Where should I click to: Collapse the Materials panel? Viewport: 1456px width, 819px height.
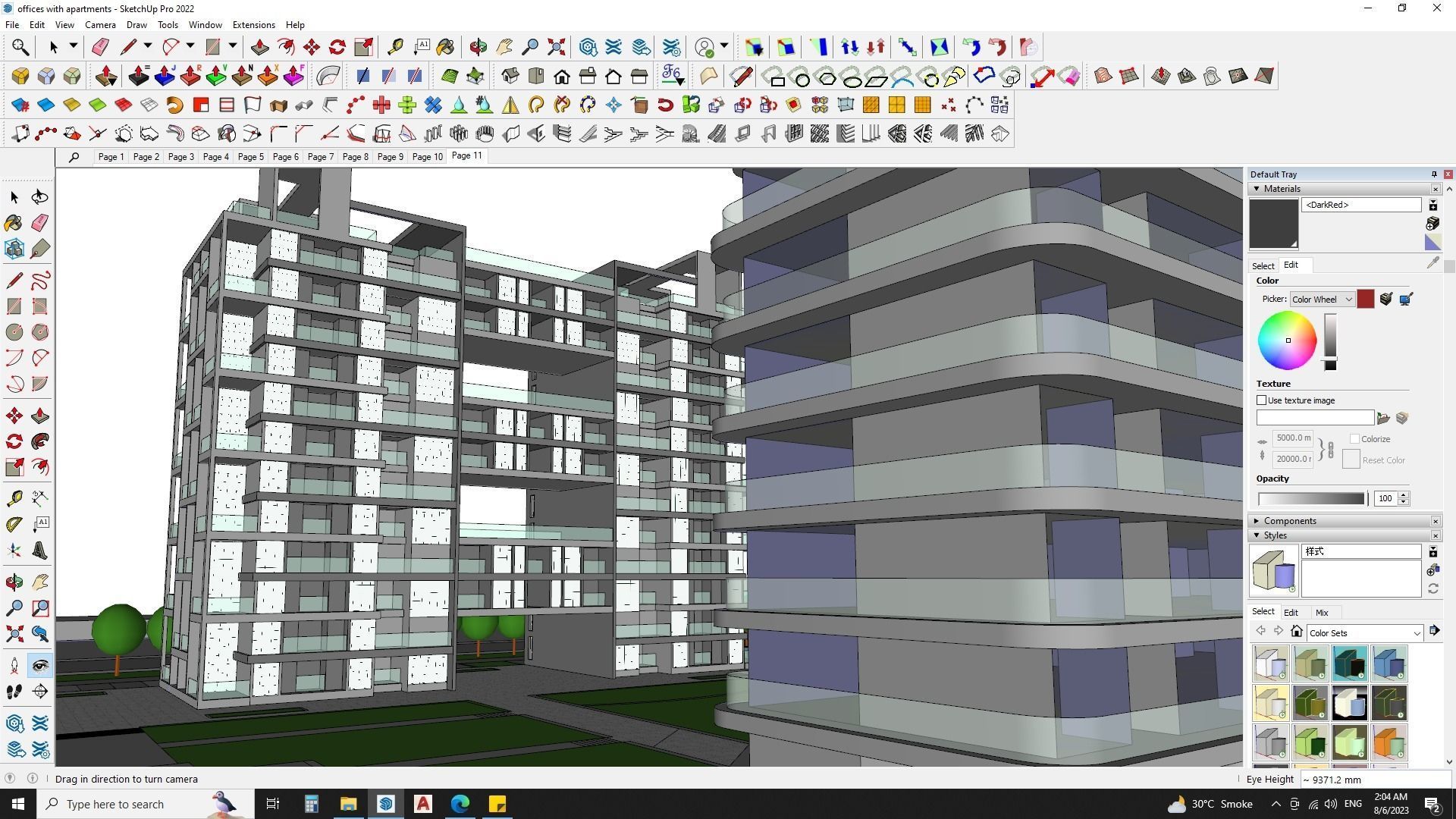pos(1257,189)
